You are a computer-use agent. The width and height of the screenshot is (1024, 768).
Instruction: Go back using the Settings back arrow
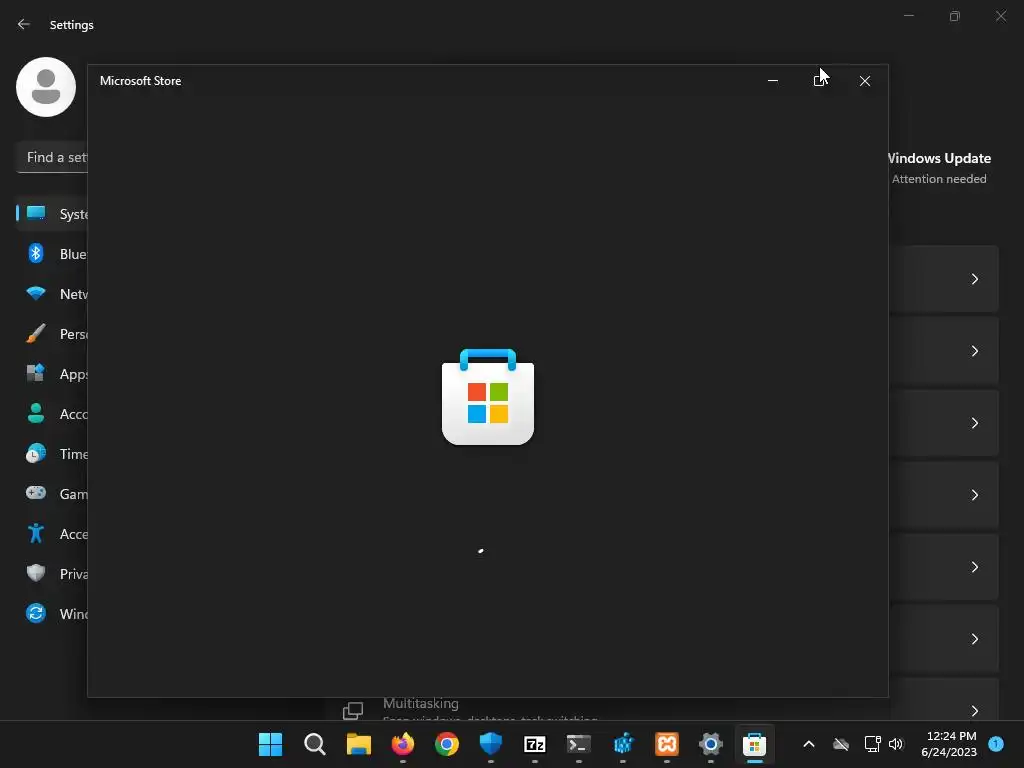(24, 24)
